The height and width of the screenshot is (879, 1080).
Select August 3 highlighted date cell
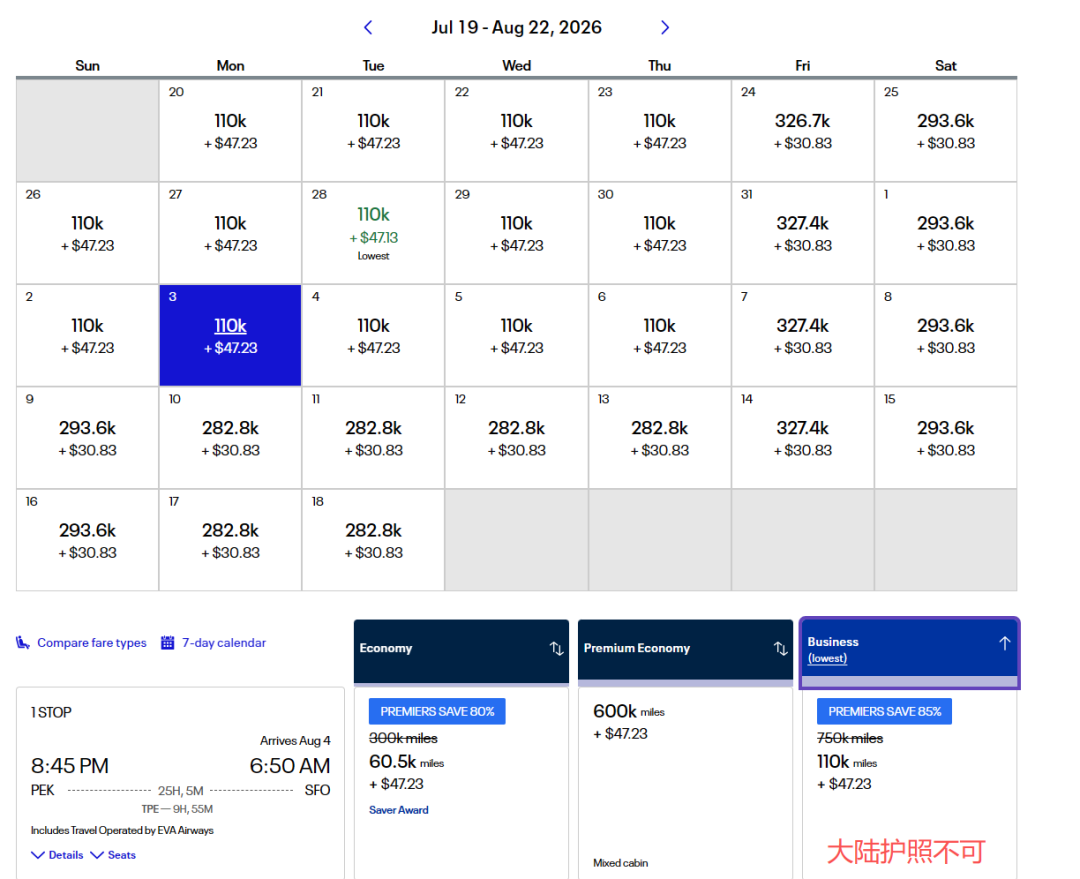click(230, 335)
